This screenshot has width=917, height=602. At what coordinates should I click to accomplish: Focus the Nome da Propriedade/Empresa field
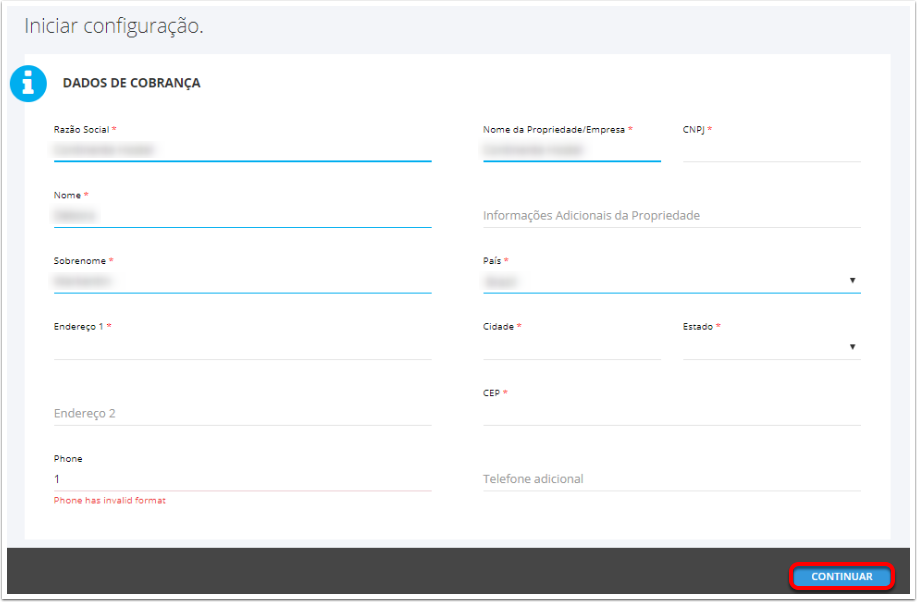pos(571,150)
